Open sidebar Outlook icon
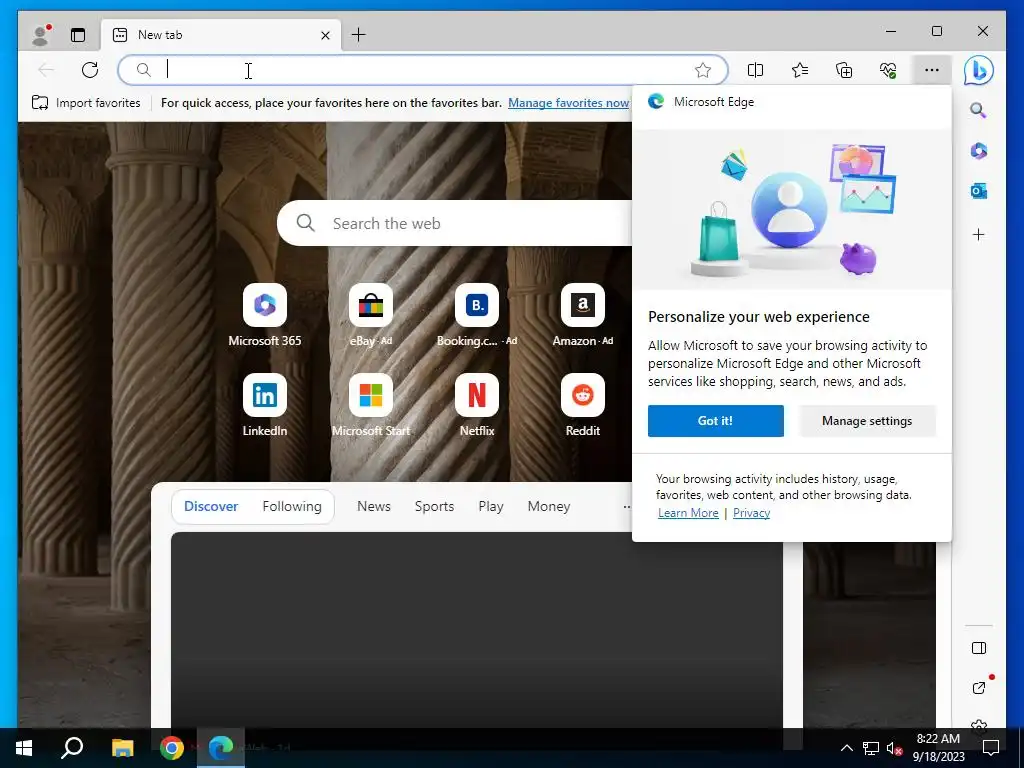Image resolution: width=1024 pixels, height=768 pixels. click(978, 191)
